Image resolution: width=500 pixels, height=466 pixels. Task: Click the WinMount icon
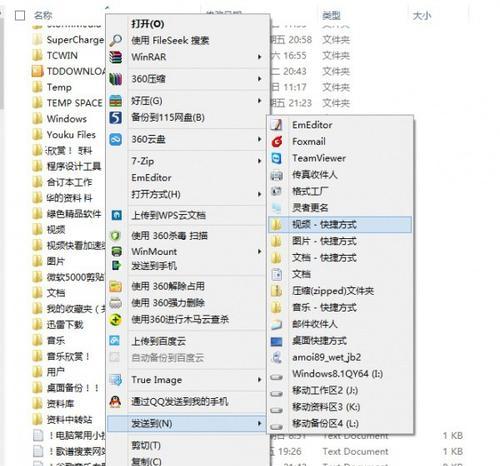pos(116,251)
